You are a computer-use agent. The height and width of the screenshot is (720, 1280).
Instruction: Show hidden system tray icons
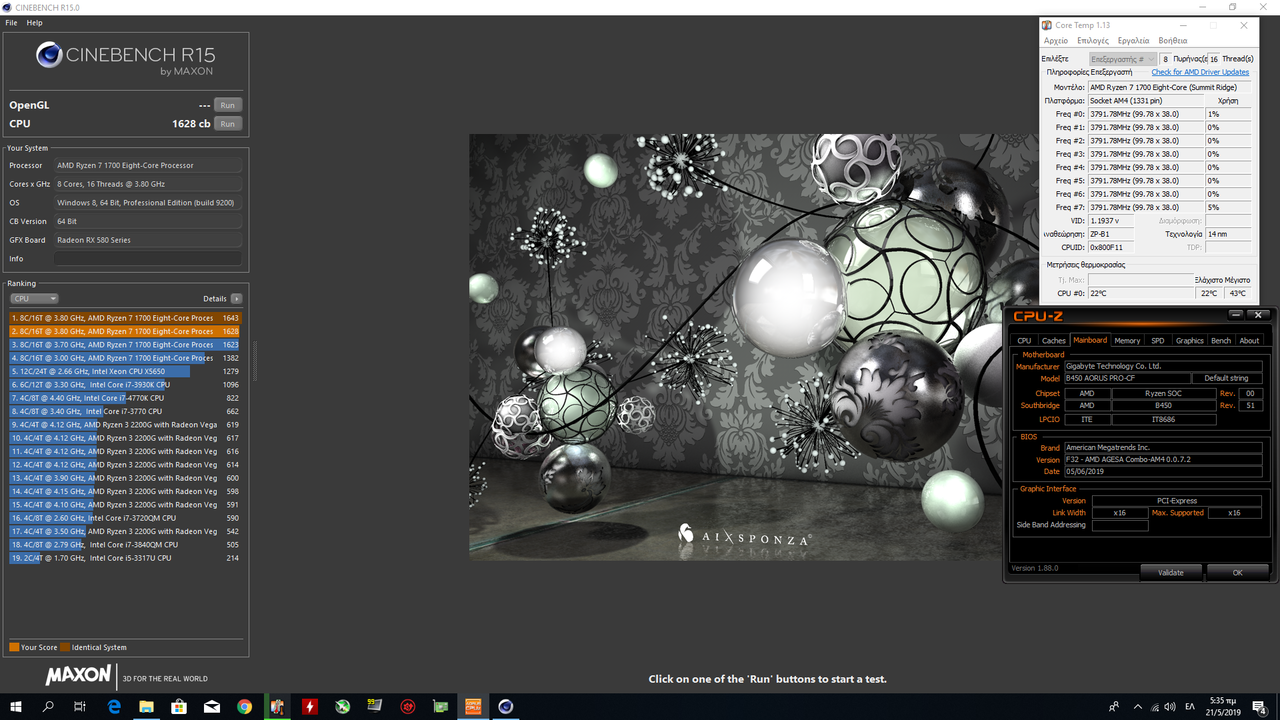pyautogui.click(x=1140, y=706)
